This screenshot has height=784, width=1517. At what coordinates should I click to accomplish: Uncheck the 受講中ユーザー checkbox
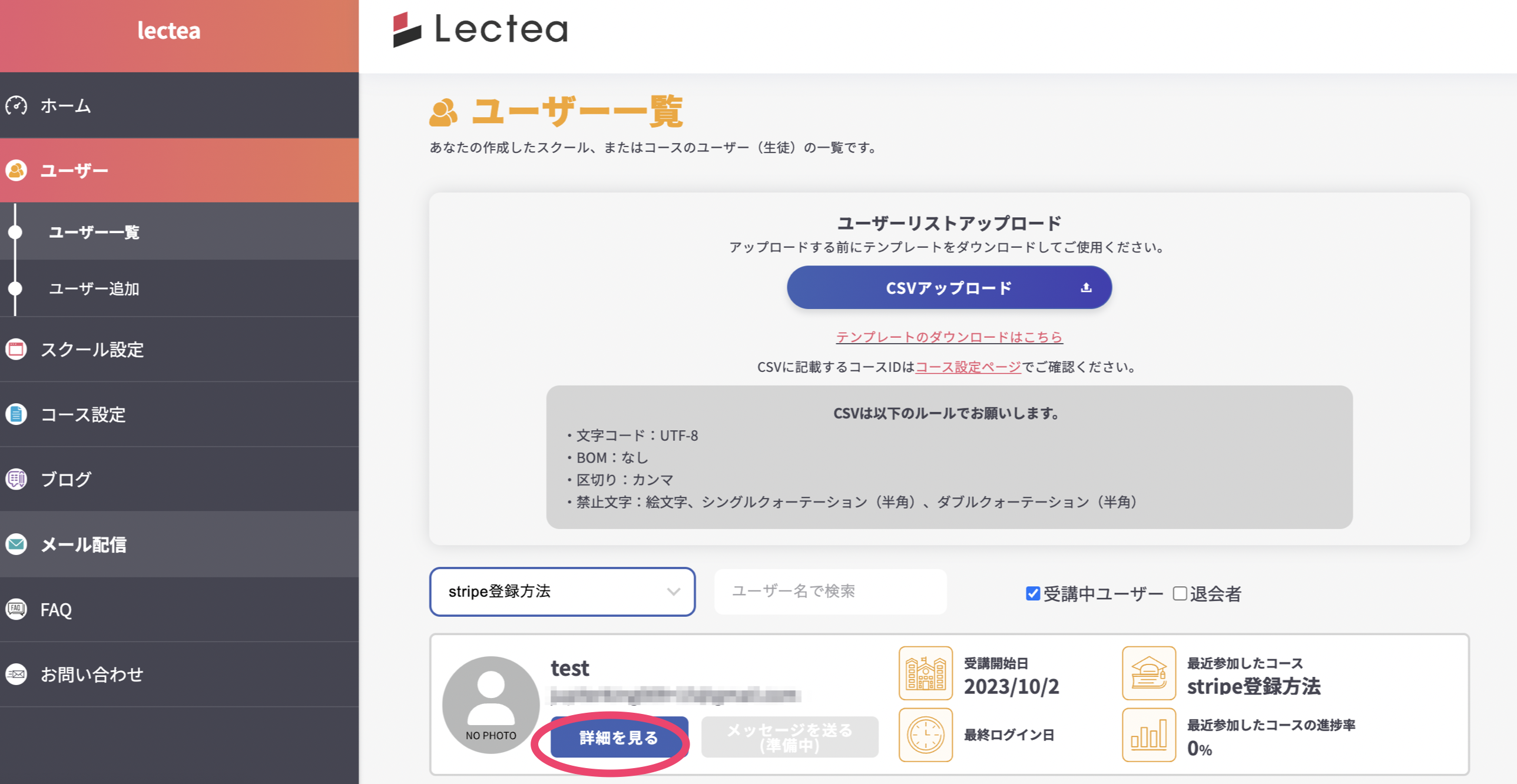click(x=1033, y=593)
